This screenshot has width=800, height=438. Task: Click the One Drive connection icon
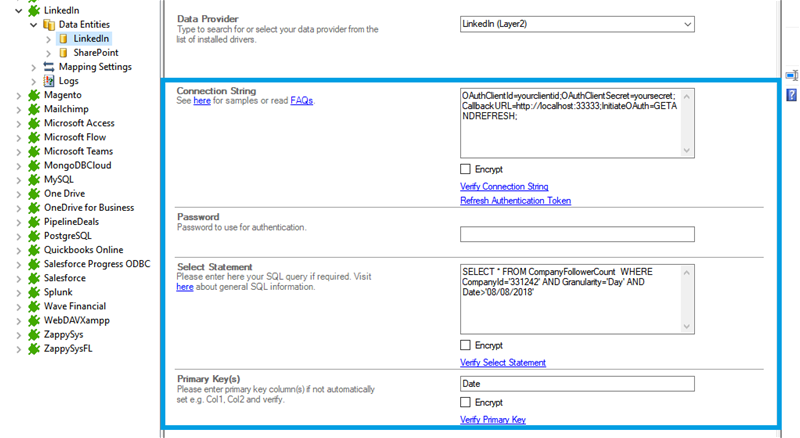pyautogui.click(x=34, y=193)
